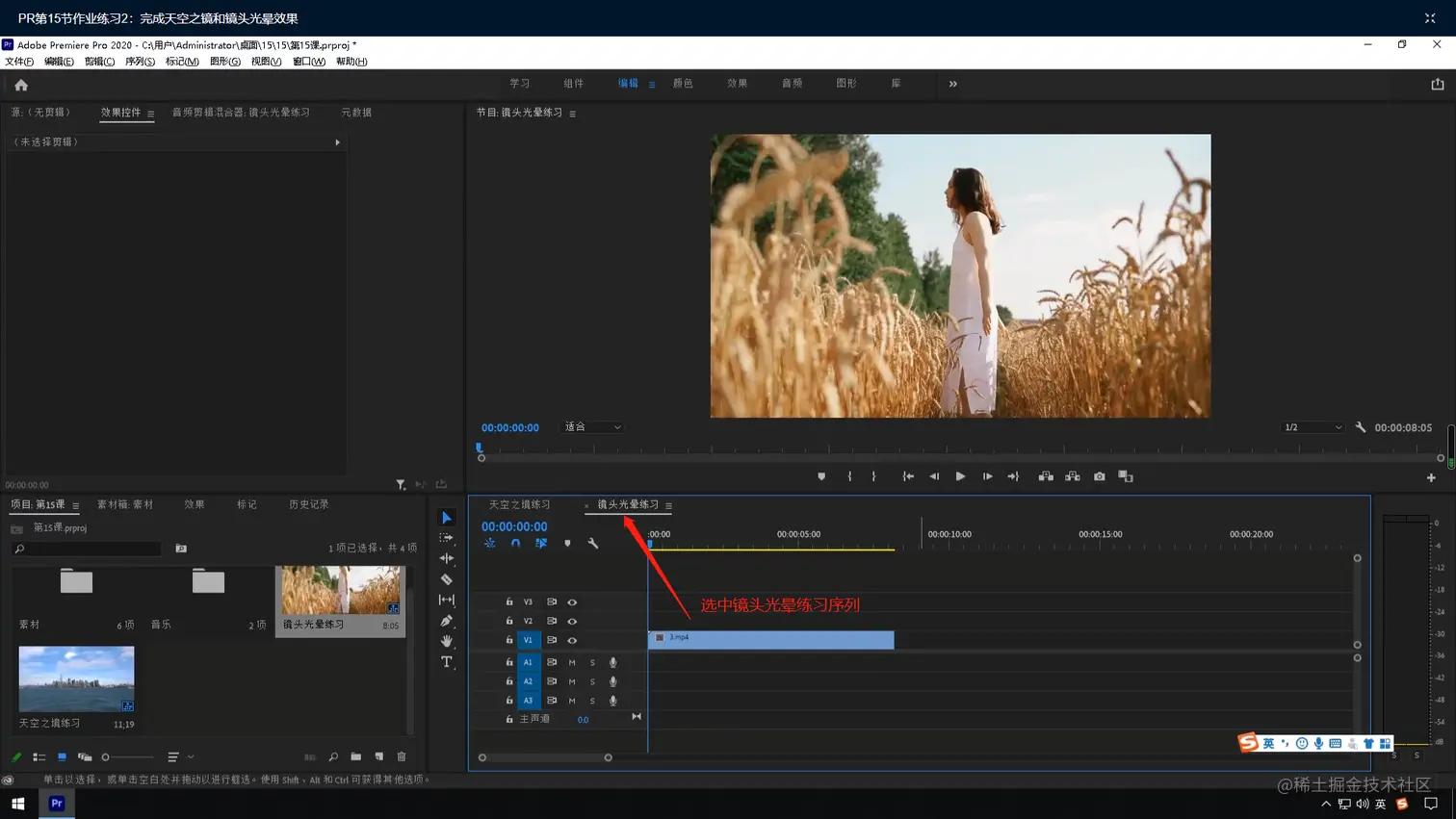Click the Add Marker icon in Program monitor

coord(821,476)
